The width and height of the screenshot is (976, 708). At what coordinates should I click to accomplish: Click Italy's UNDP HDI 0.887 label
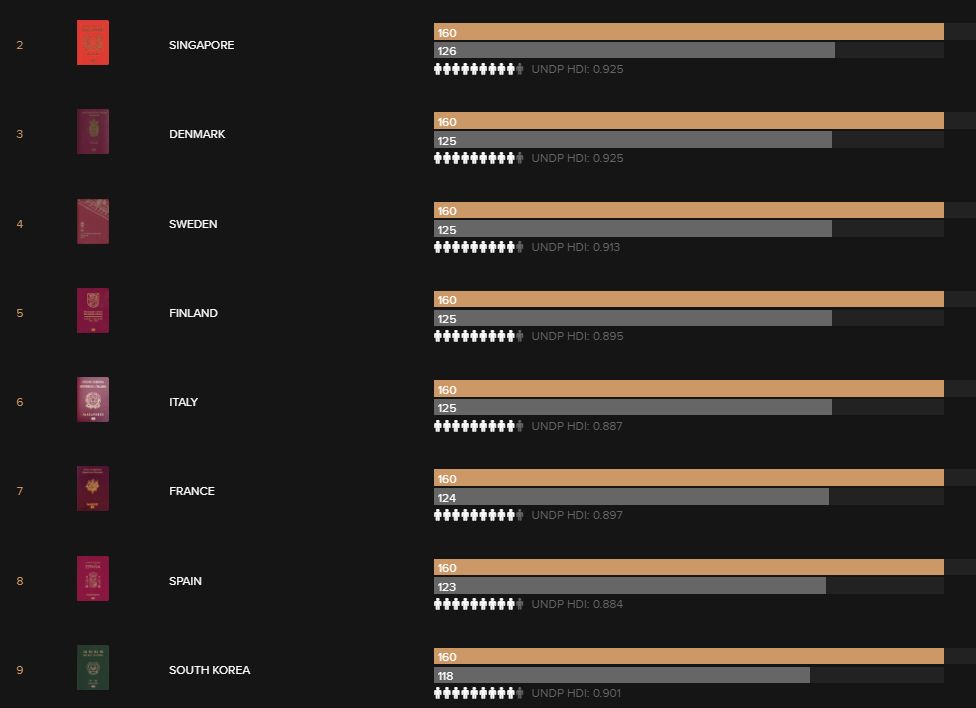(x=577, y=426)
